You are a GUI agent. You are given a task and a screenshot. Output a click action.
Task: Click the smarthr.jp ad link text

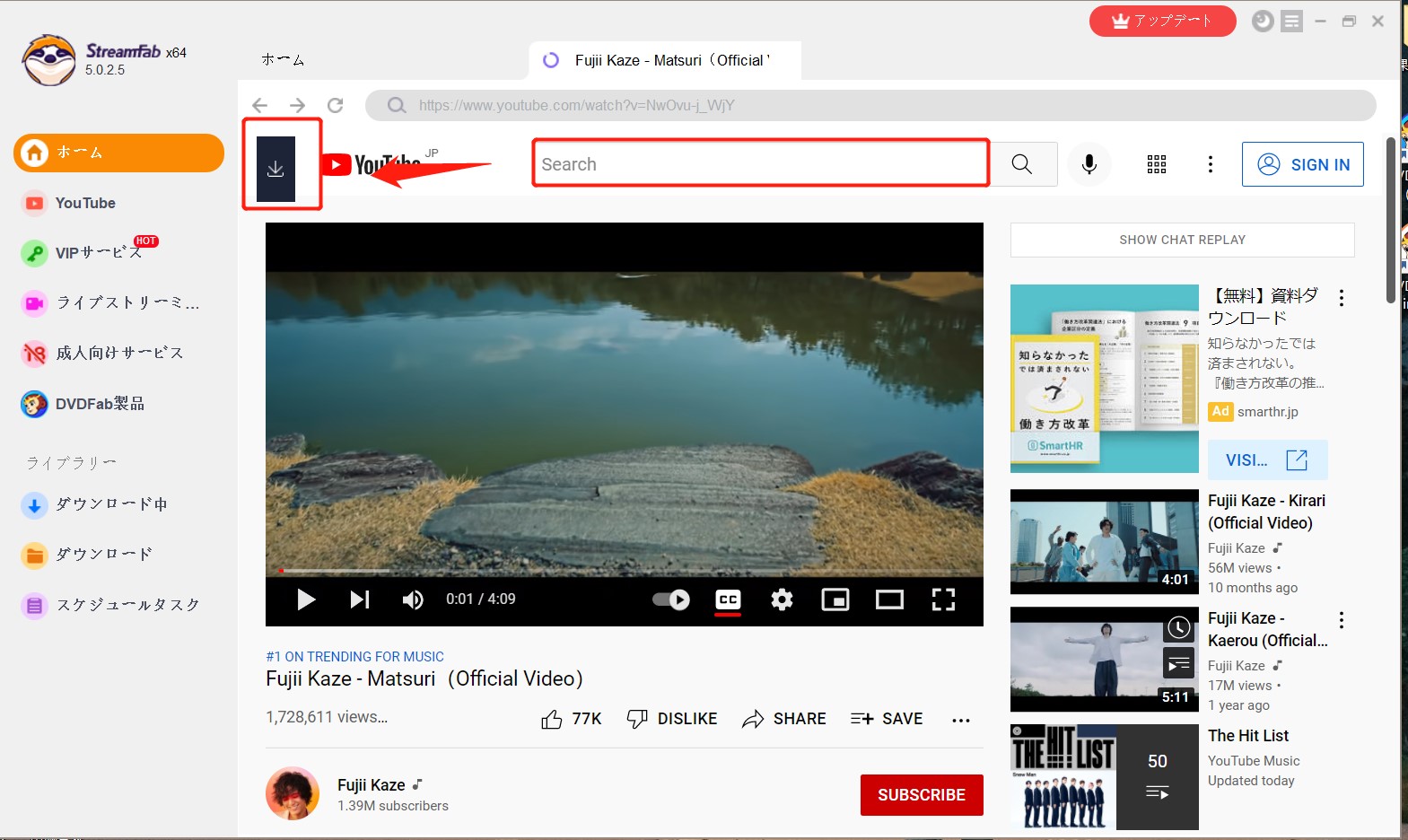(1268, 412)
